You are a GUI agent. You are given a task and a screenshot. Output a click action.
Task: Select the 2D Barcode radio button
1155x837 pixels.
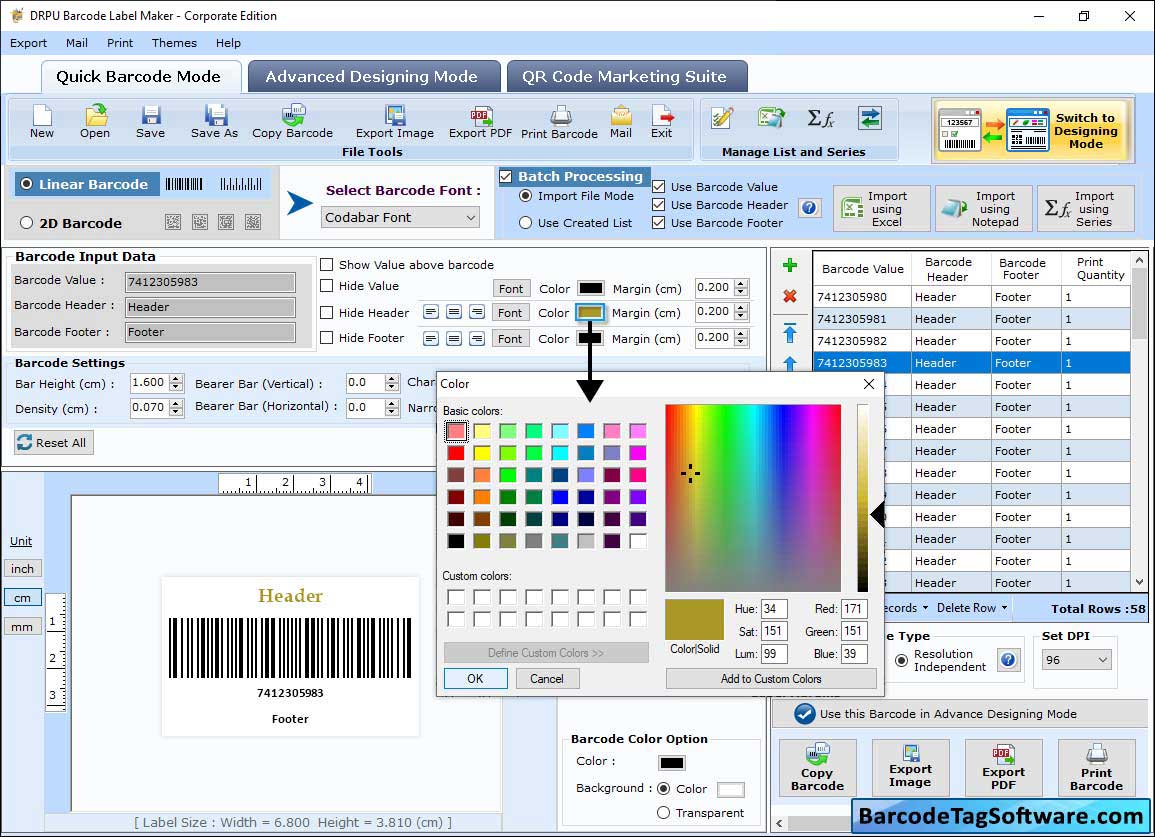click(x=27, y=223)
